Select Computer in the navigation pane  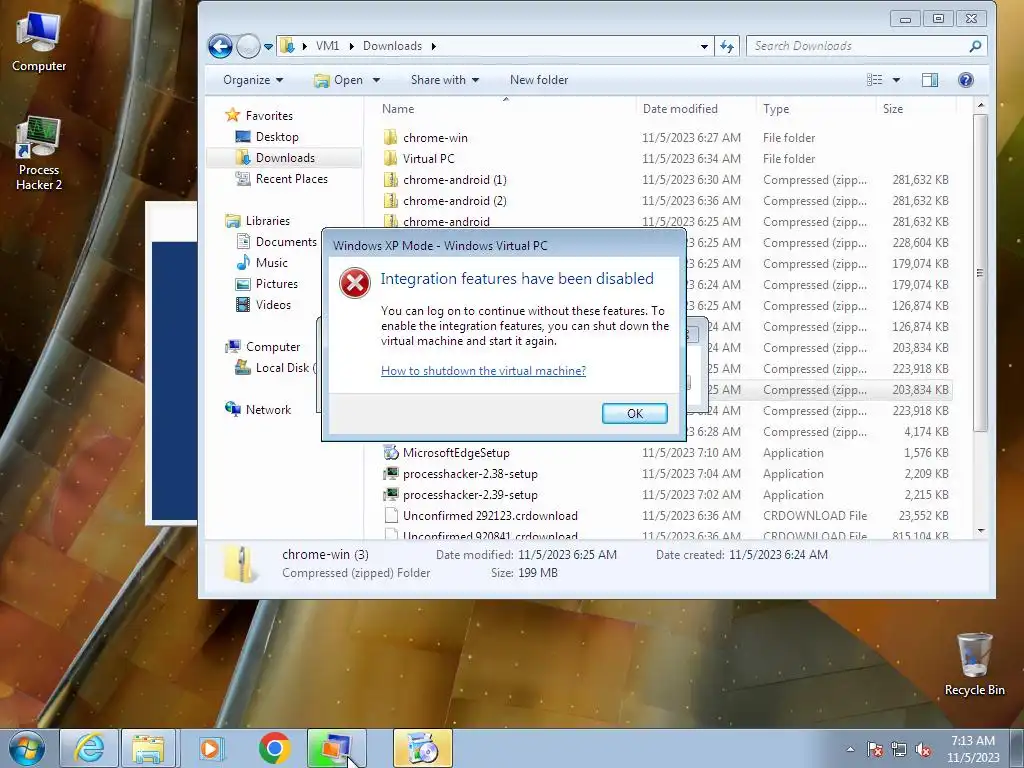(x=272, y=347)
